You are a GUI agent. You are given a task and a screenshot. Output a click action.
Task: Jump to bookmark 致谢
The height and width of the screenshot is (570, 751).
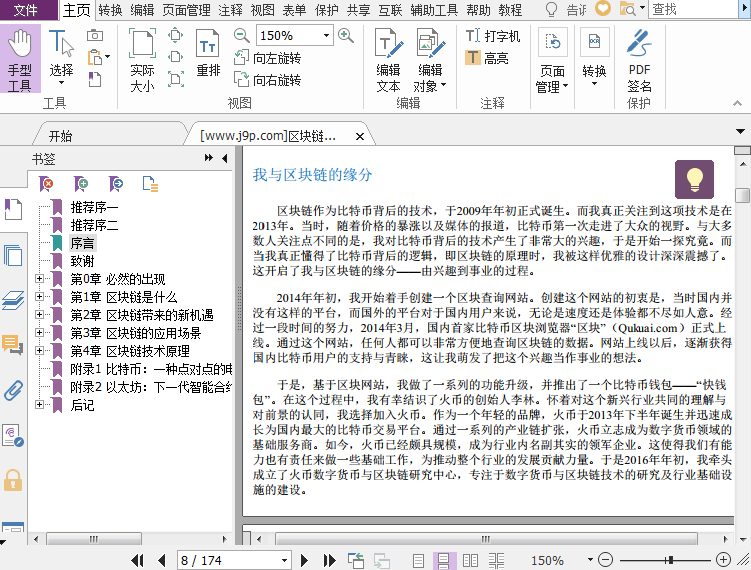82,261
